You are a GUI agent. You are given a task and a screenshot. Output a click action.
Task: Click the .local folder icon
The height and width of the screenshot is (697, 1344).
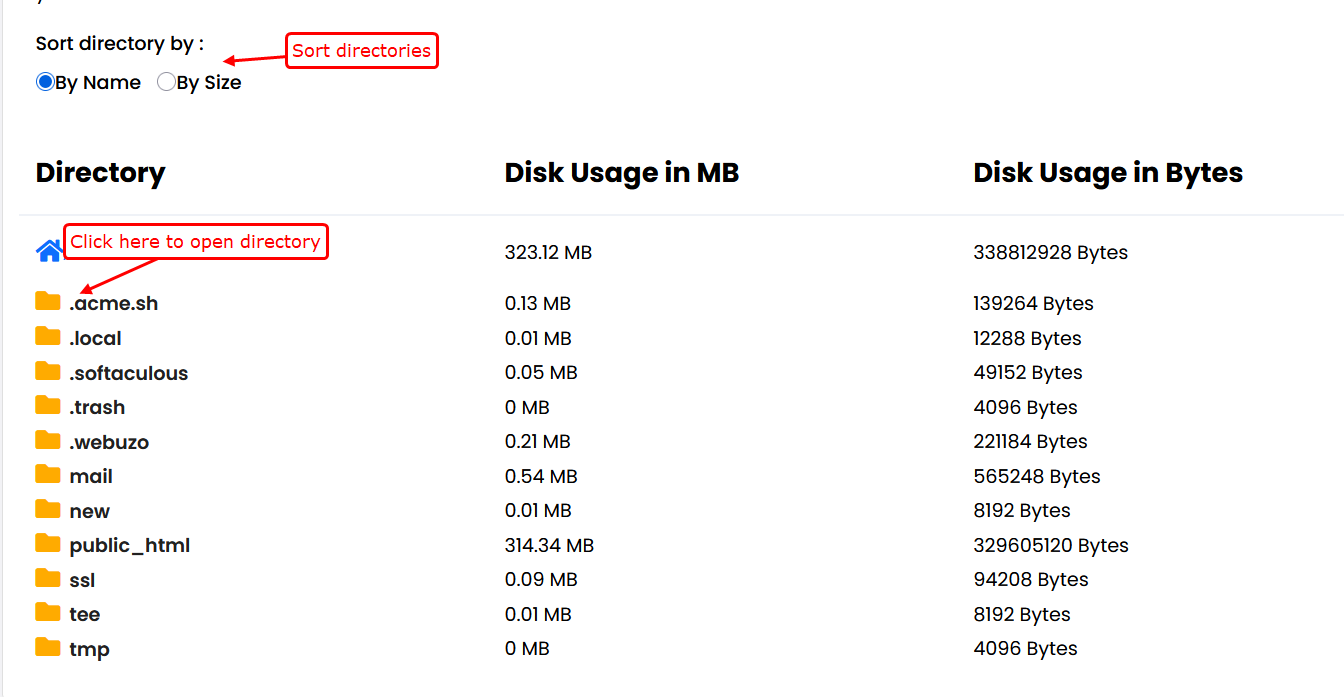[48, 337]
